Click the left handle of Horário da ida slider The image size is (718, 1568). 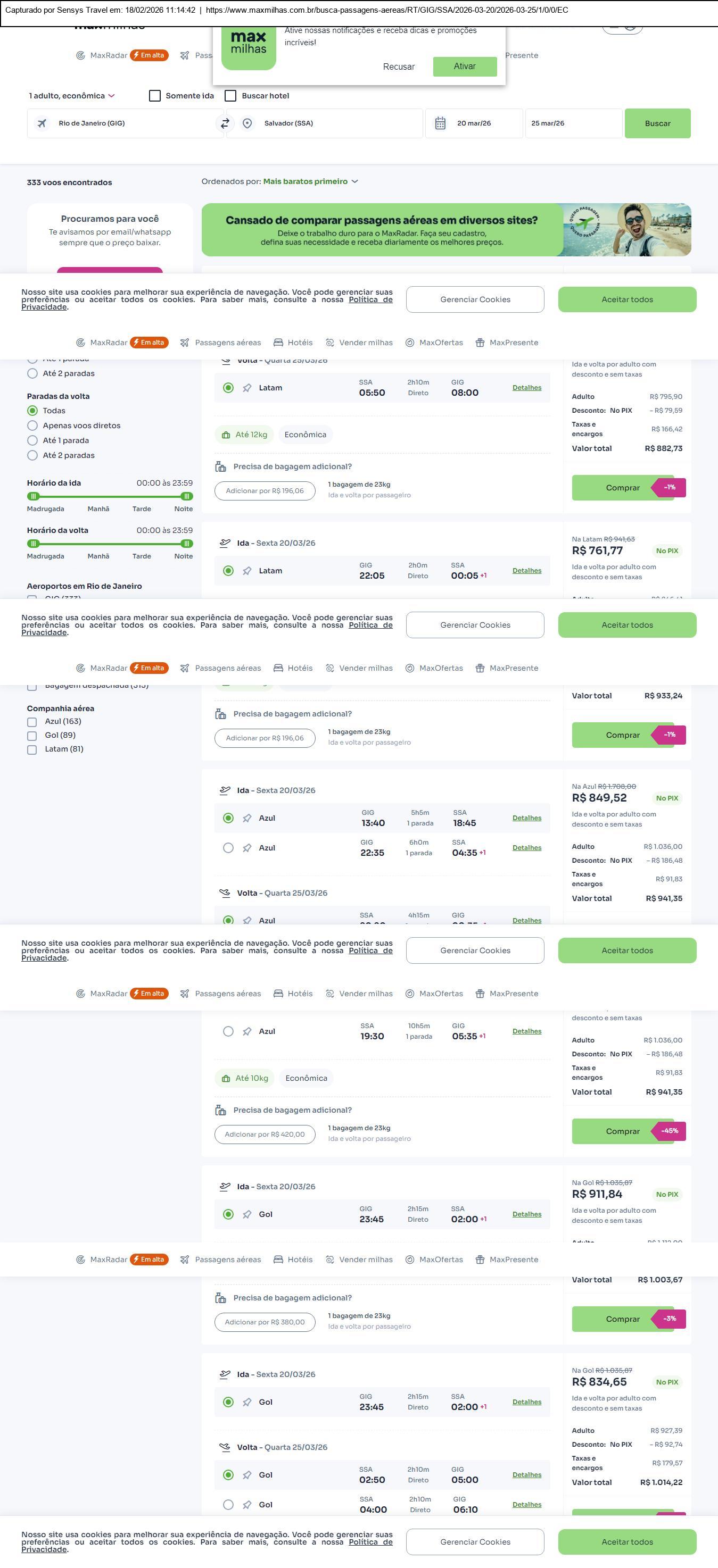tap(34, 496)
